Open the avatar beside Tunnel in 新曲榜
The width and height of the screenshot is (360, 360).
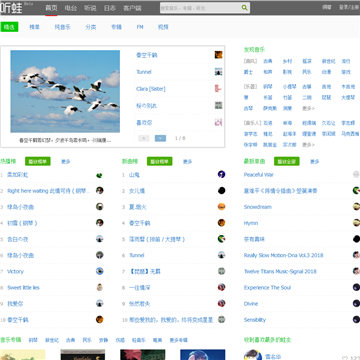(x=221, y=255)
